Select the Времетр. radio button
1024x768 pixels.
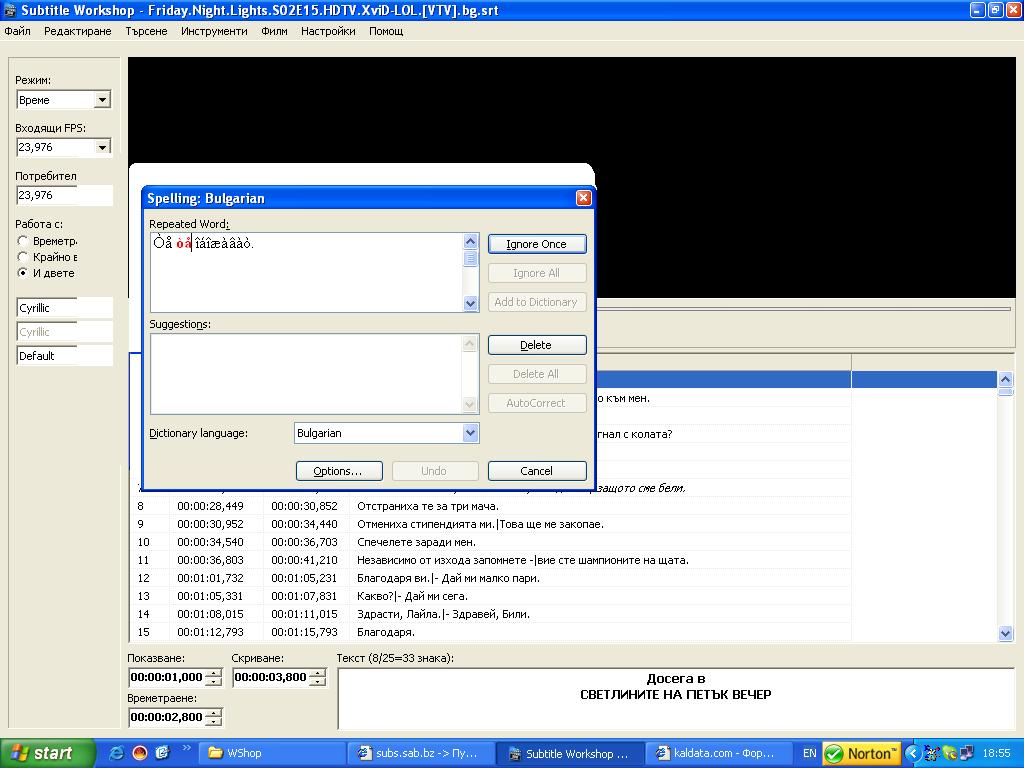(x=23, y=241)
